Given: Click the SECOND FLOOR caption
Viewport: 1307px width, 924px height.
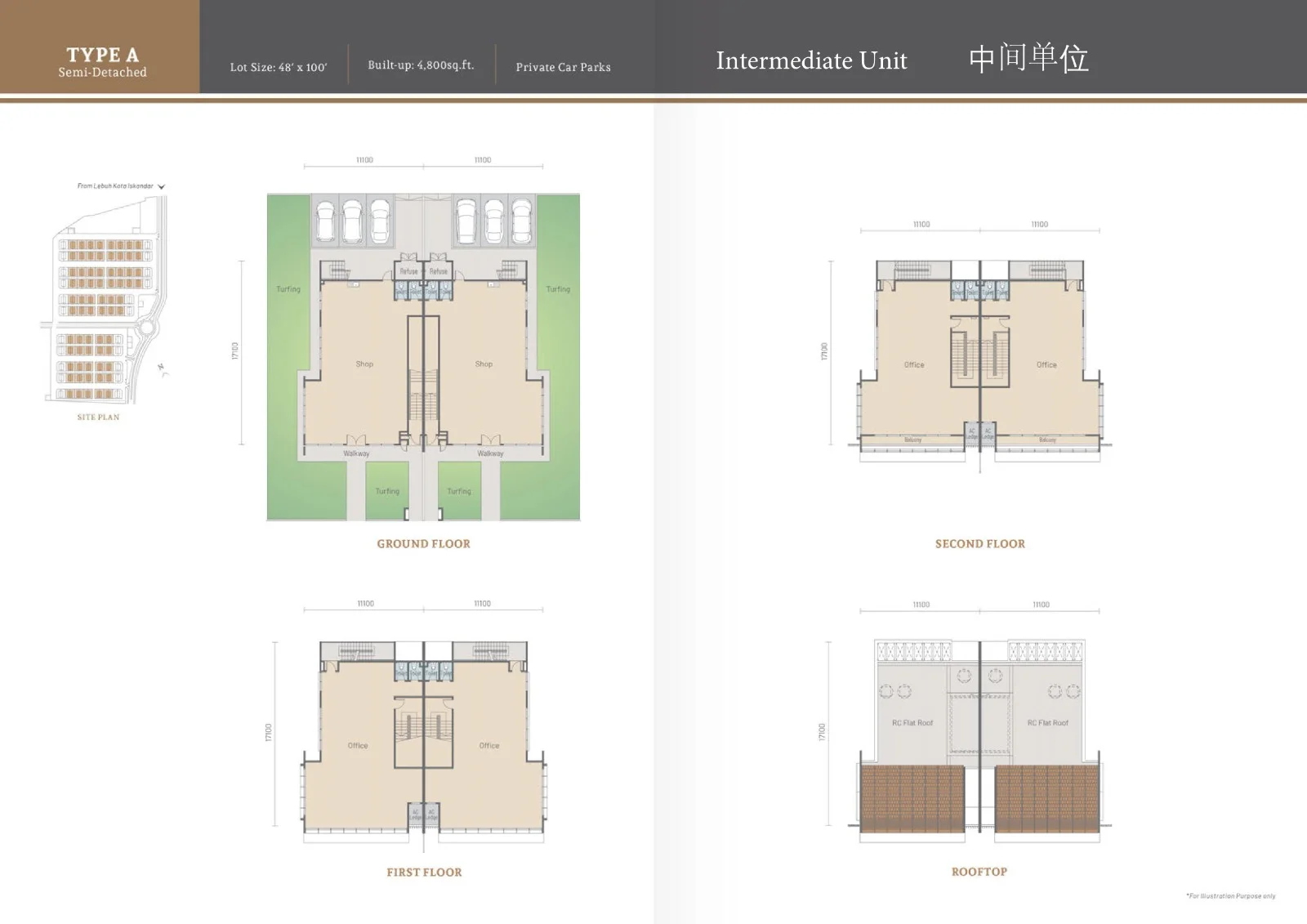Looking at the screenshot, I should point(979,543).
